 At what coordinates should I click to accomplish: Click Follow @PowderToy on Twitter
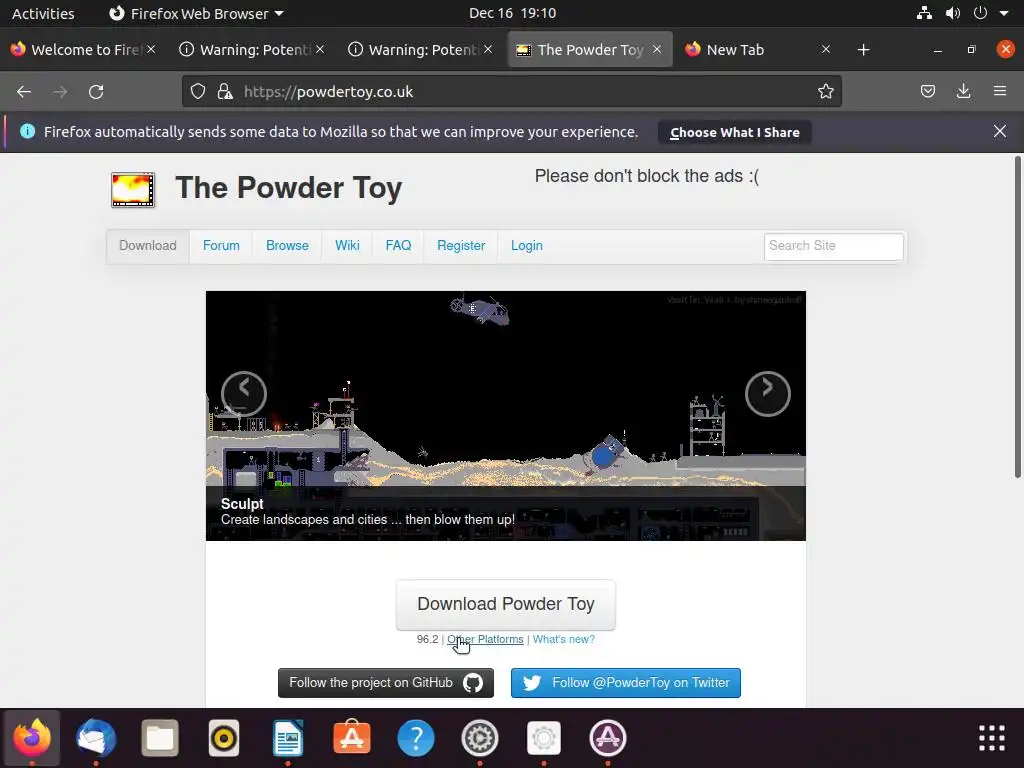coord(626,683)
